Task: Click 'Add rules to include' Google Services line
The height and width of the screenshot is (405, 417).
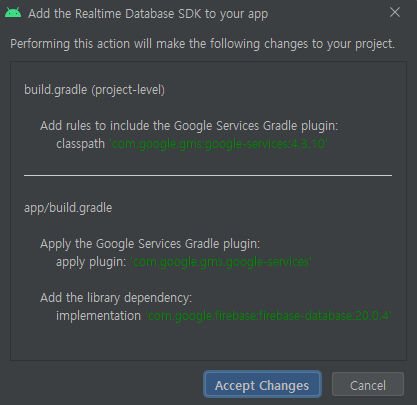Action: [x=189, y=126]
